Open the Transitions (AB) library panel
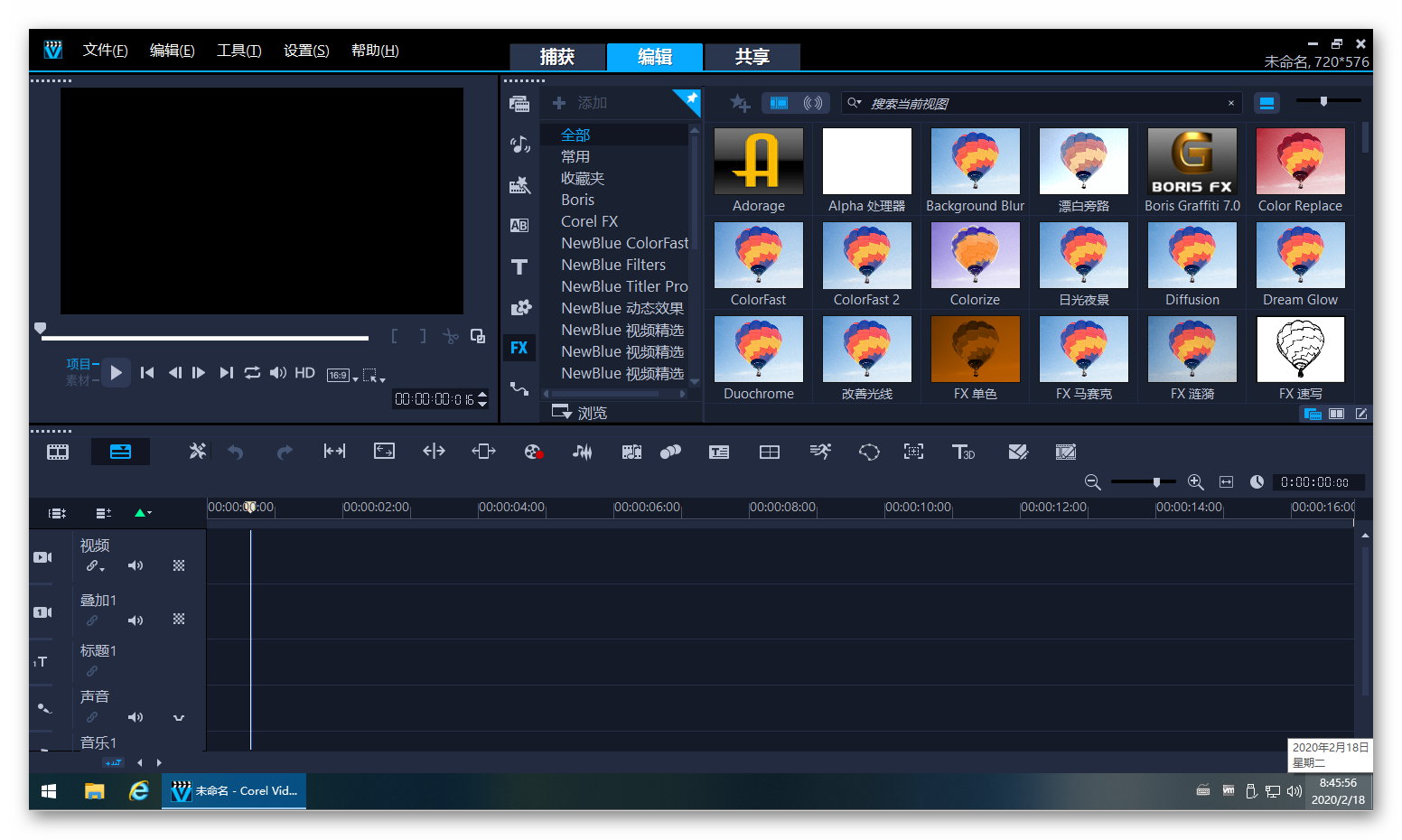The image size is (1402, 840). pyautogui.click(x=519, y=226)
